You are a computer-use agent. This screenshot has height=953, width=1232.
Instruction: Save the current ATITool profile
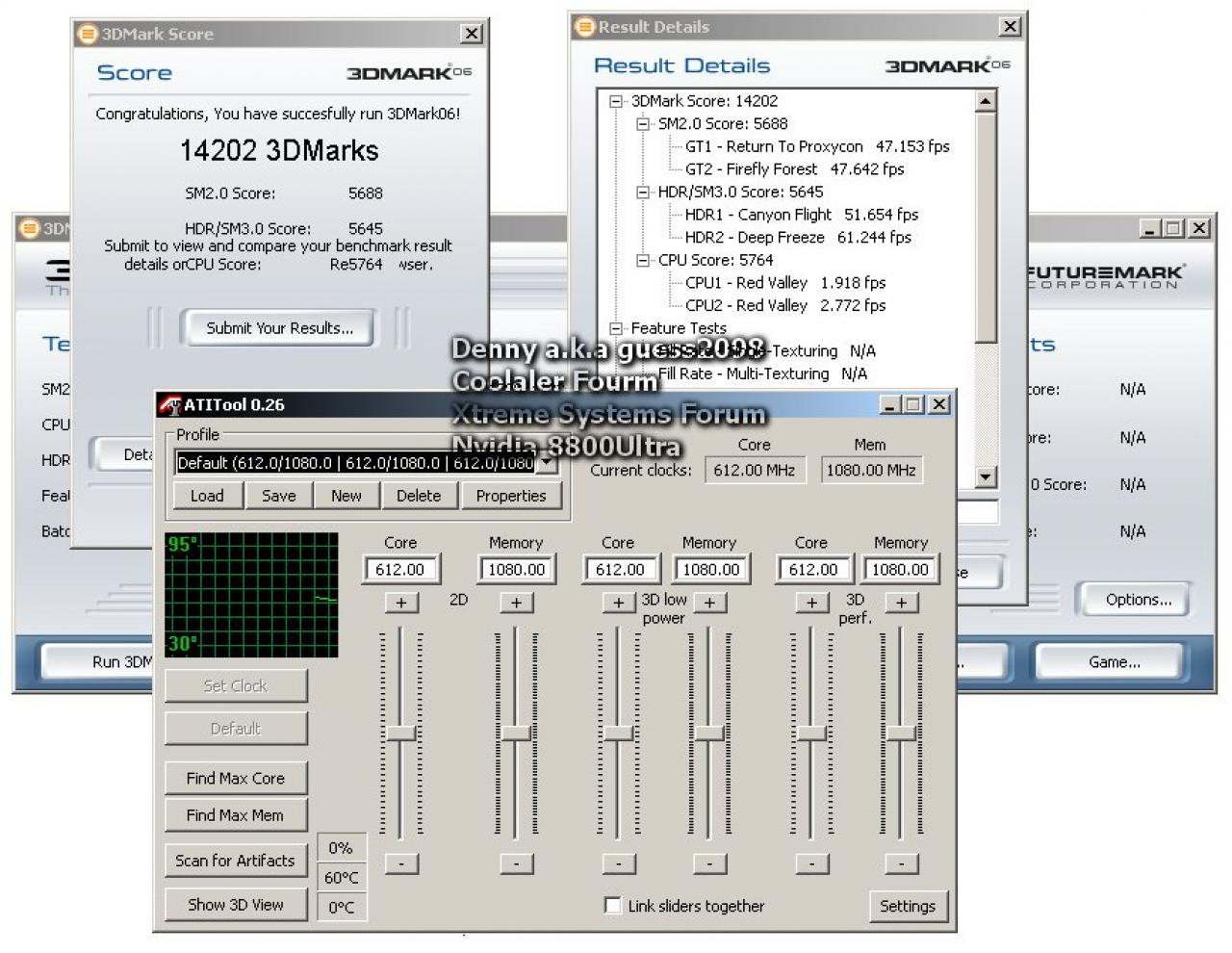tap(279, 496)
